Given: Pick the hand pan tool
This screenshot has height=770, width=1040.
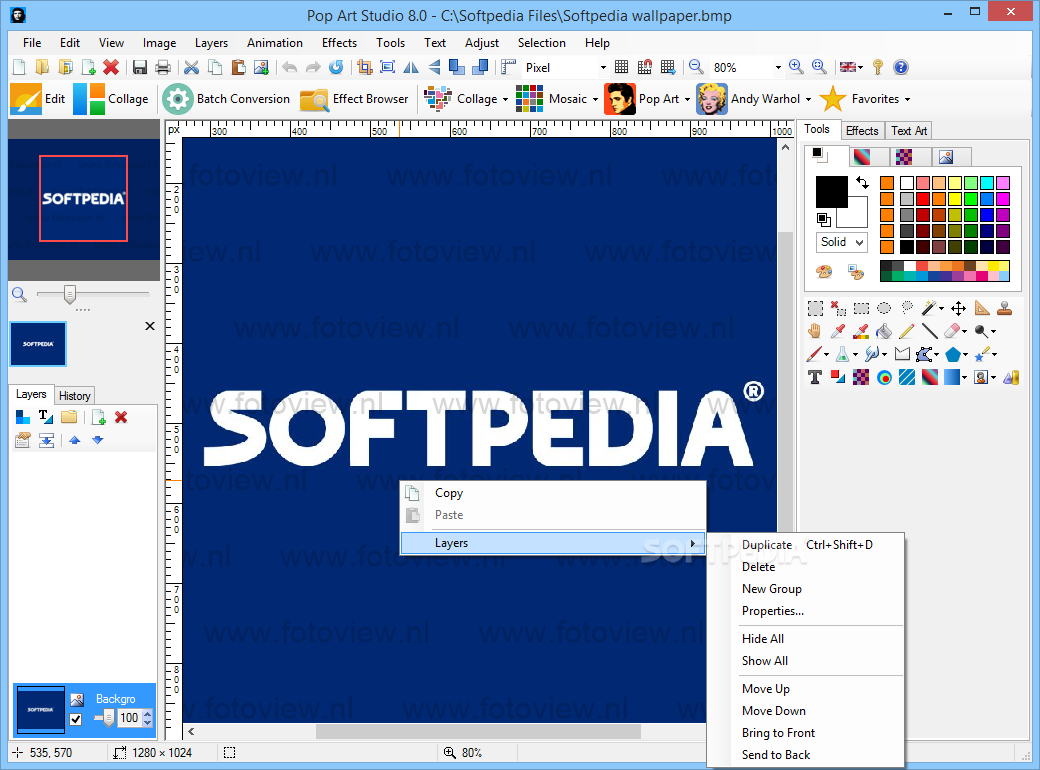Looking at the screenshot, I should coord(814,331).
